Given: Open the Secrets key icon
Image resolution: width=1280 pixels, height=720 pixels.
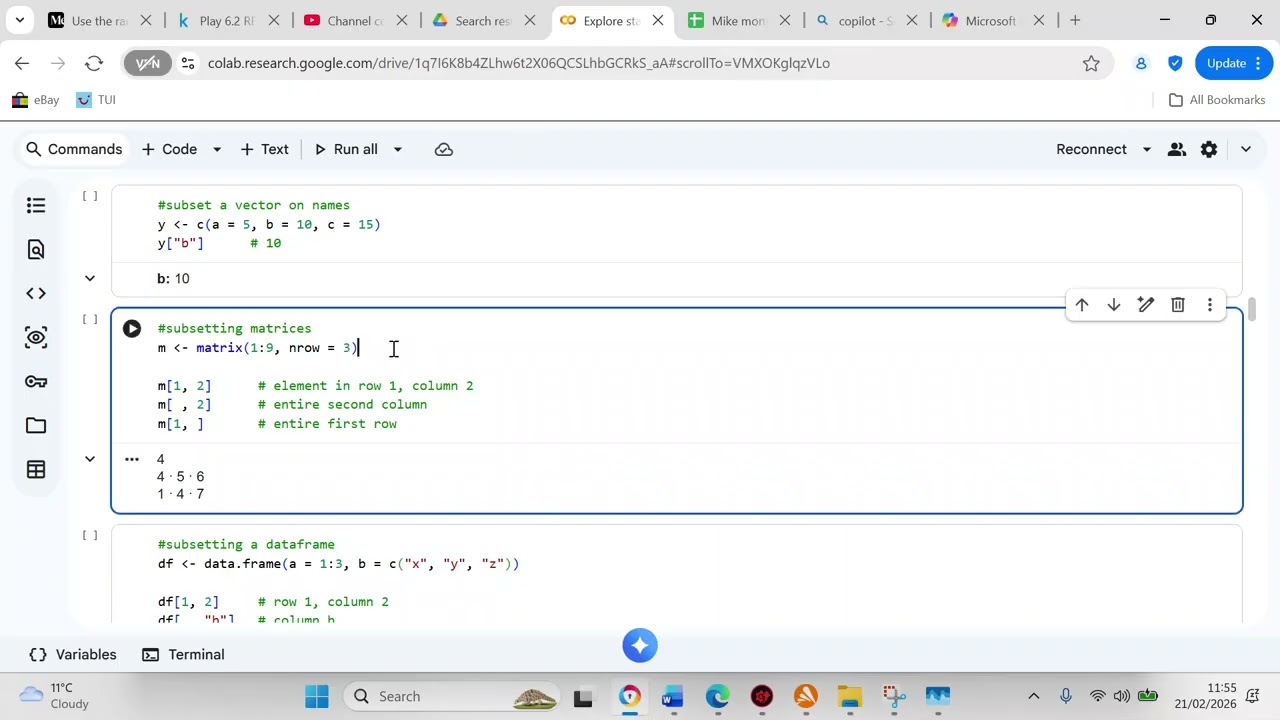Looking at the screenshot, I should click(36, 381).
